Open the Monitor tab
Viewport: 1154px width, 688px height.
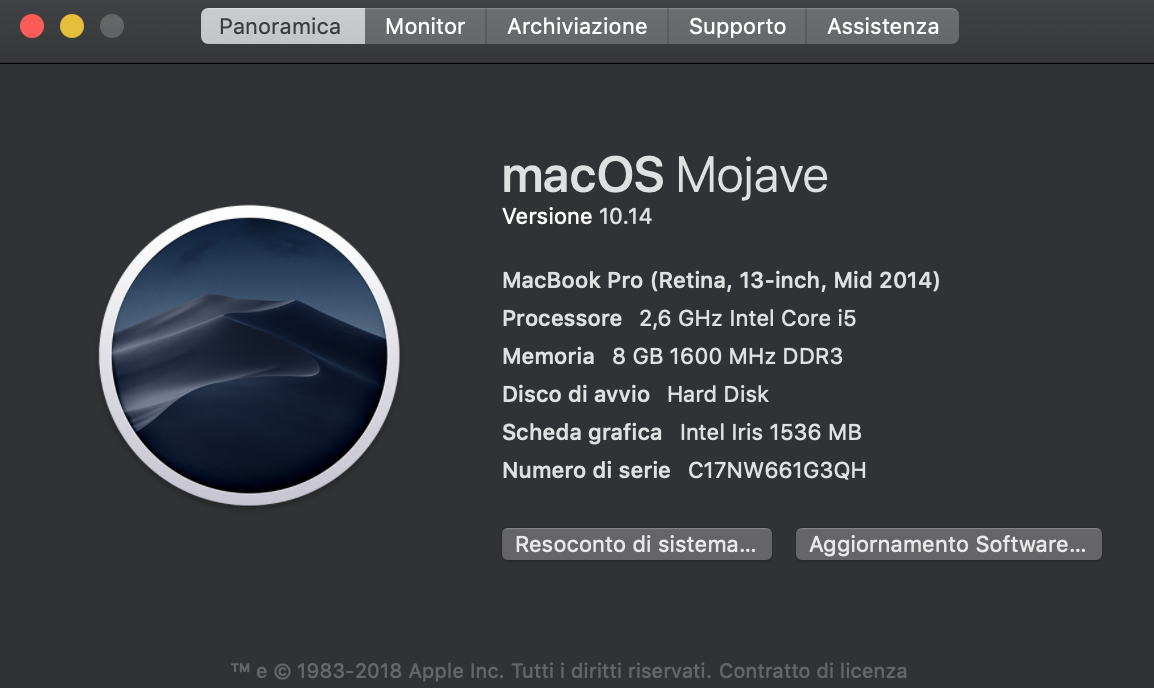(425, 26)
